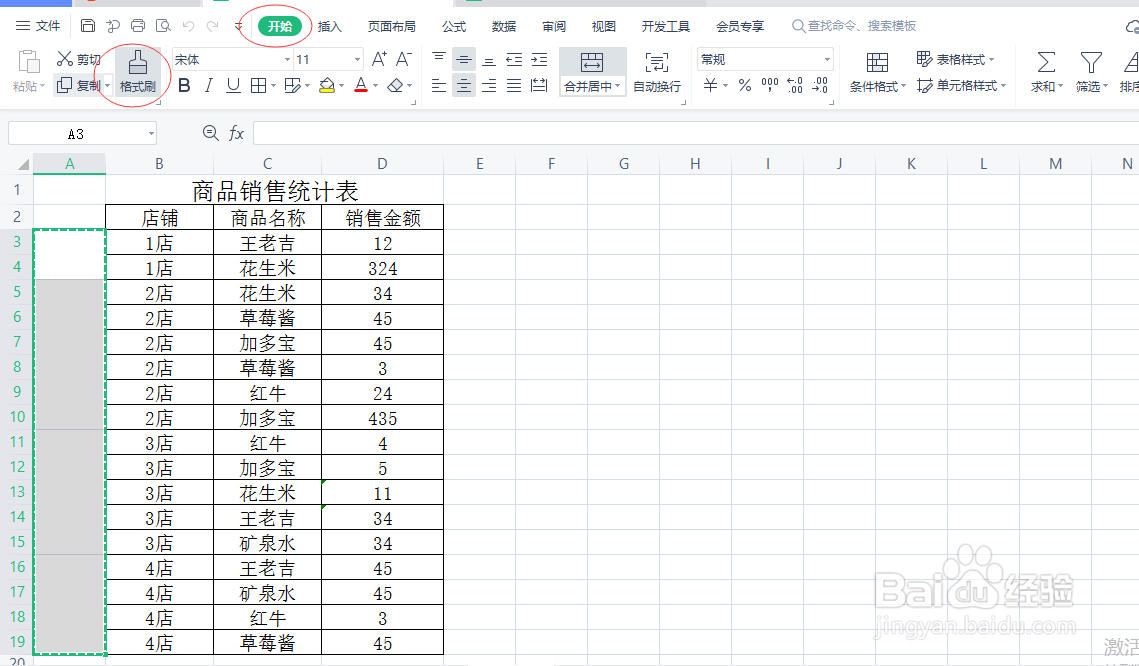This screenshot has width=1139, height=666.
Task: Activate the Format Painter (格式刷) tool
Action: click(x=137, y=71)
